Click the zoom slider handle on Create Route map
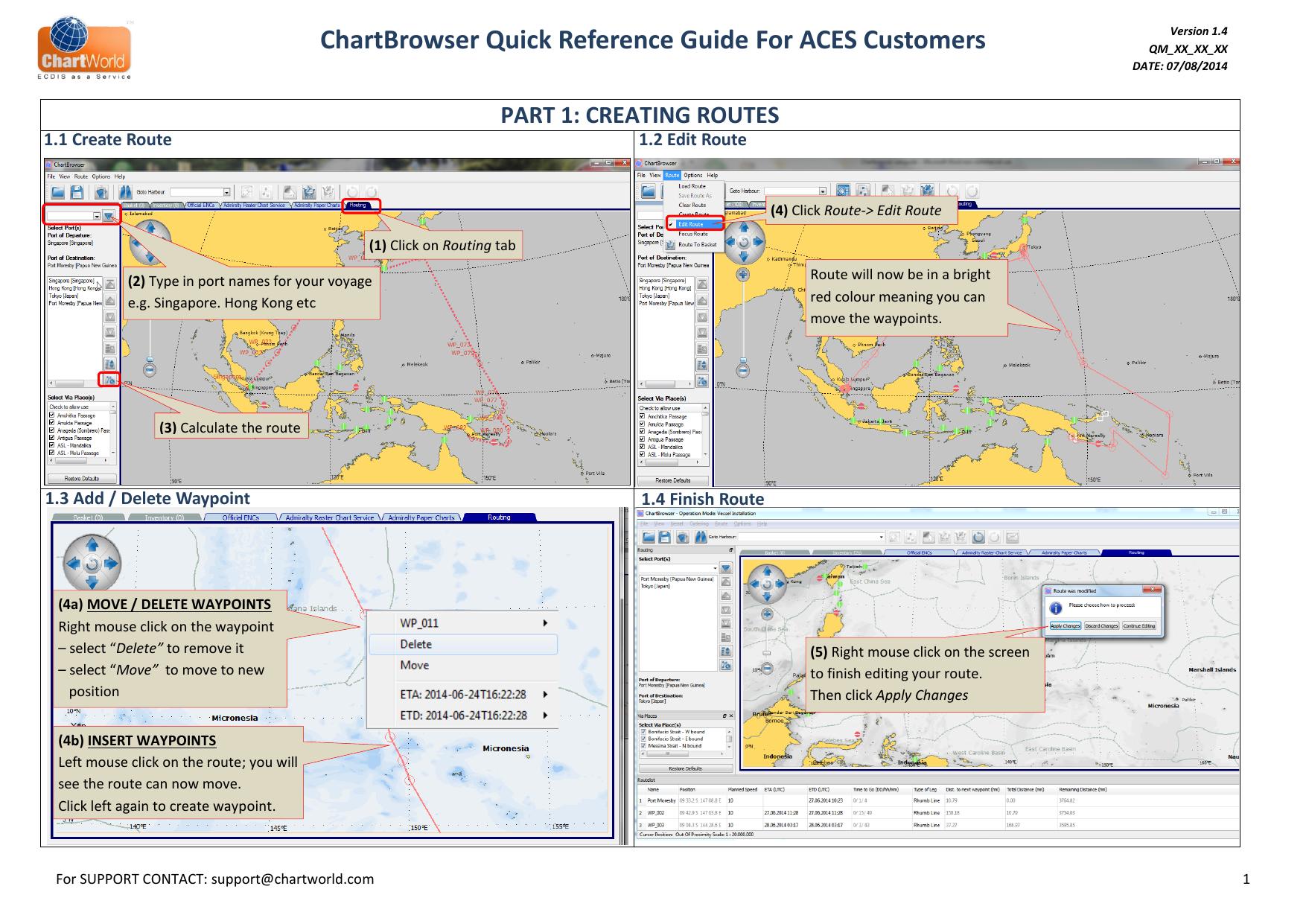 150,359
